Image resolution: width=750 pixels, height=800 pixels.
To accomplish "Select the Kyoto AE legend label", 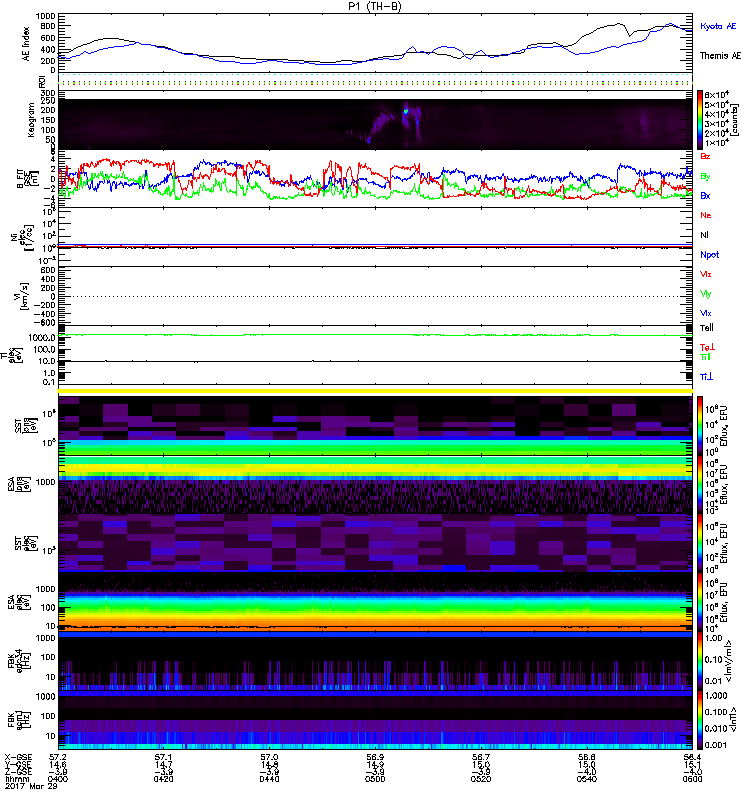I will click(x=718, y=26).
